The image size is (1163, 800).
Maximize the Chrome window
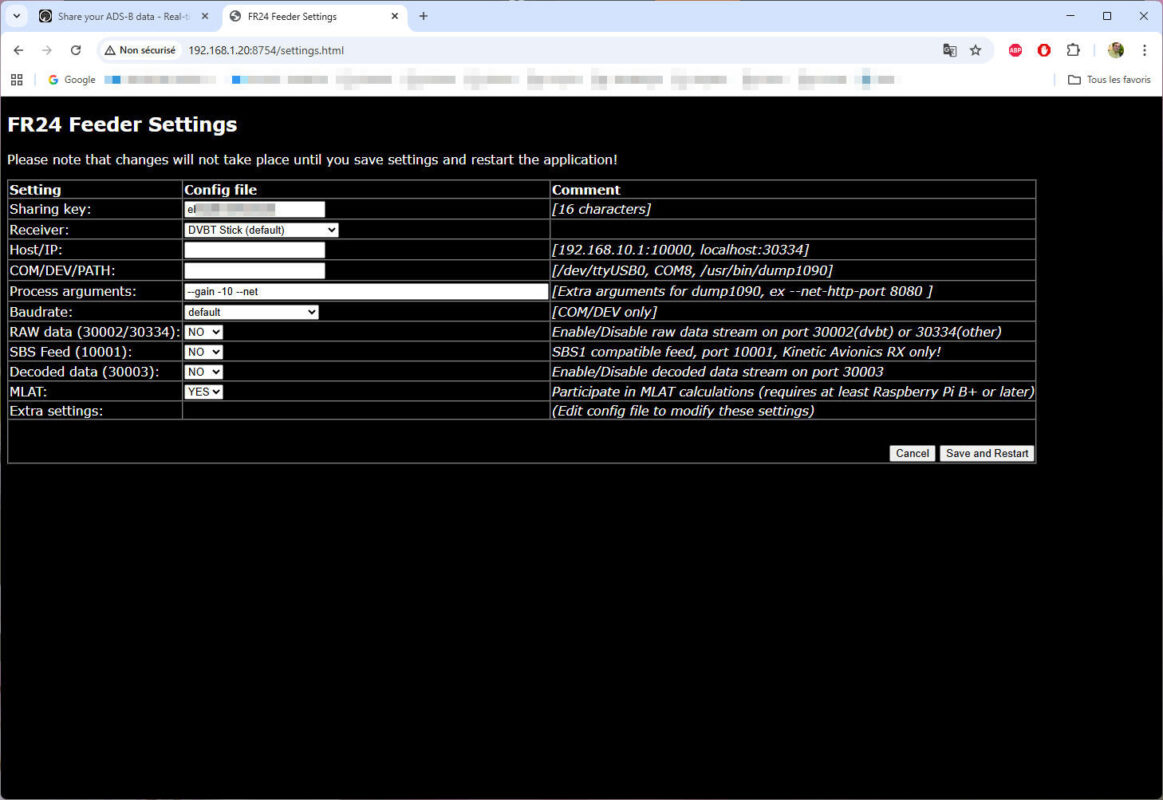coord(1107,16)
